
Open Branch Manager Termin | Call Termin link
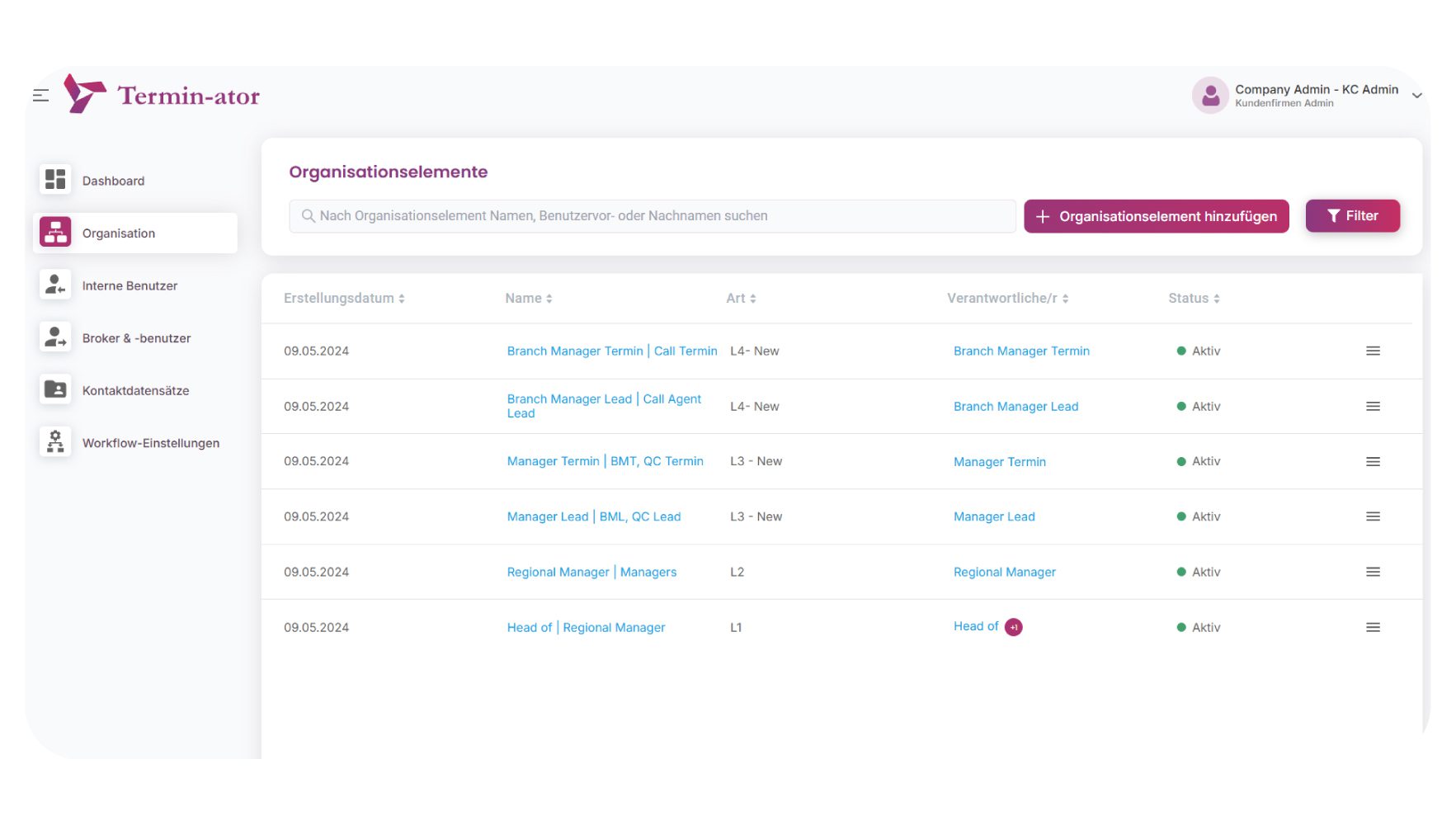point(611,351)
